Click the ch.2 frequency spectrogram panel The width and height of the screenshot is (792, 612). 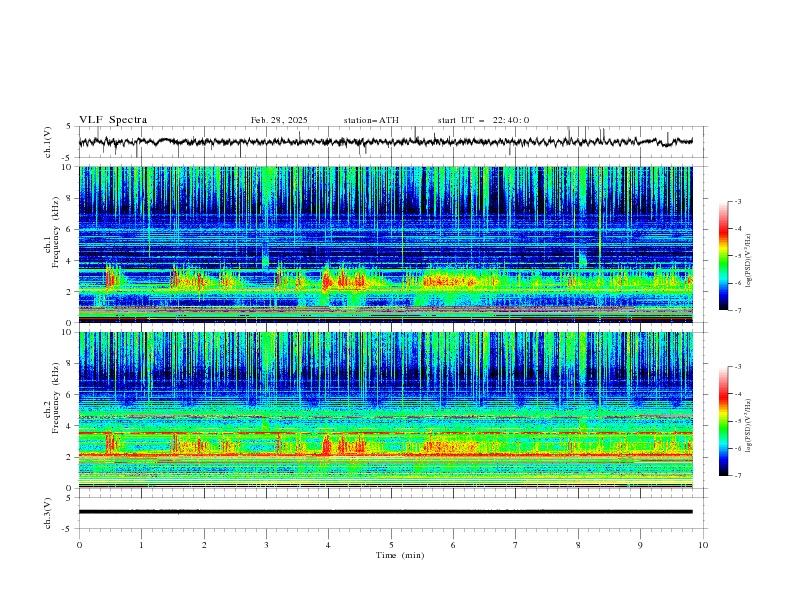tap(386, 410)
